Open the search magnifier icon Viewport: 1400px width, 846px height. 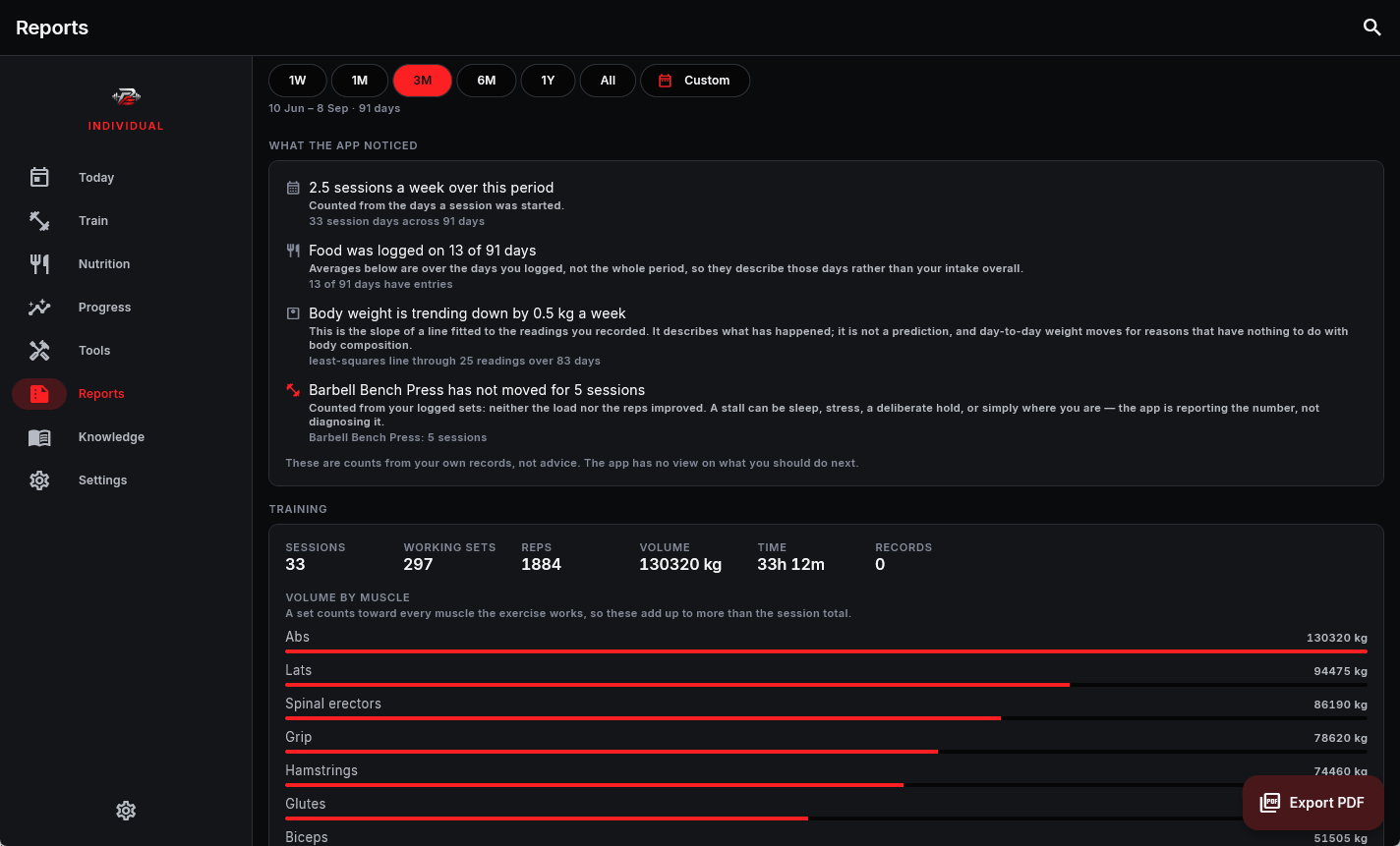[1372, 28]
